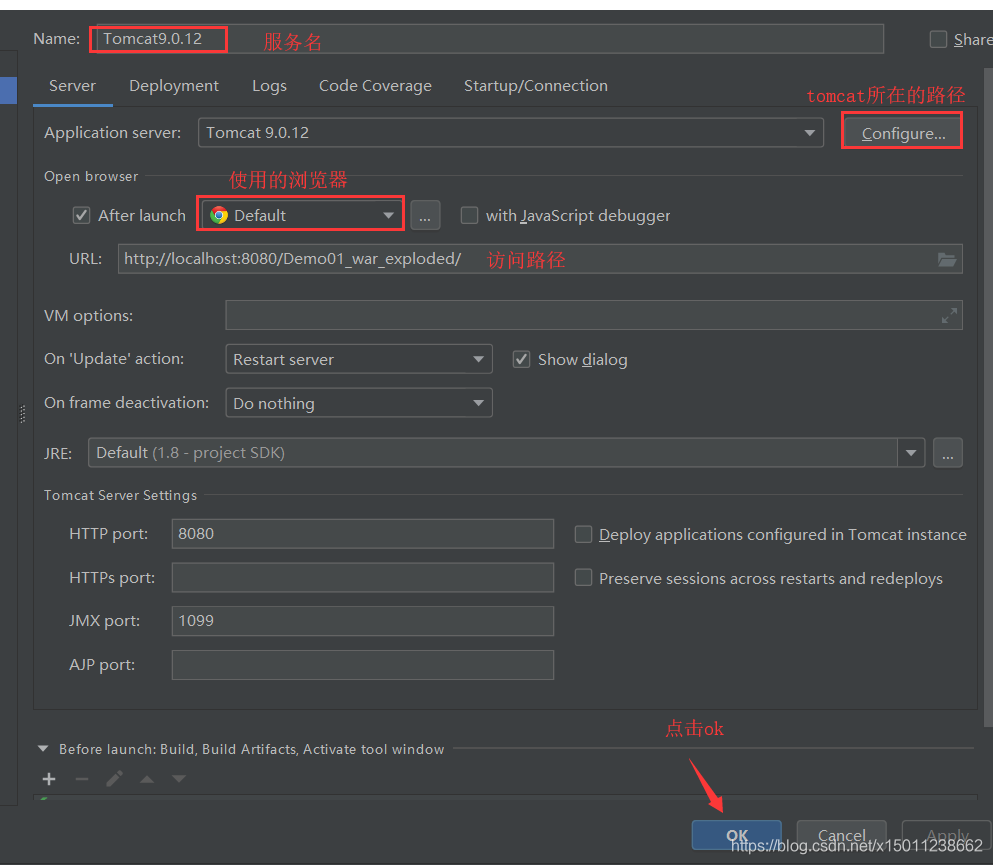The height and width of the screenshot is (865, 993).
Task: Open the Application server dropdown
Action: click(x=510, y=133)
